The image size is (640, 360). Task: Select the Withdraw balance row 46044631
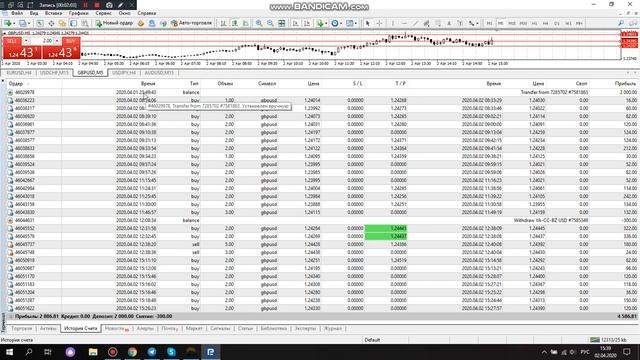click(x=322, y=220)
